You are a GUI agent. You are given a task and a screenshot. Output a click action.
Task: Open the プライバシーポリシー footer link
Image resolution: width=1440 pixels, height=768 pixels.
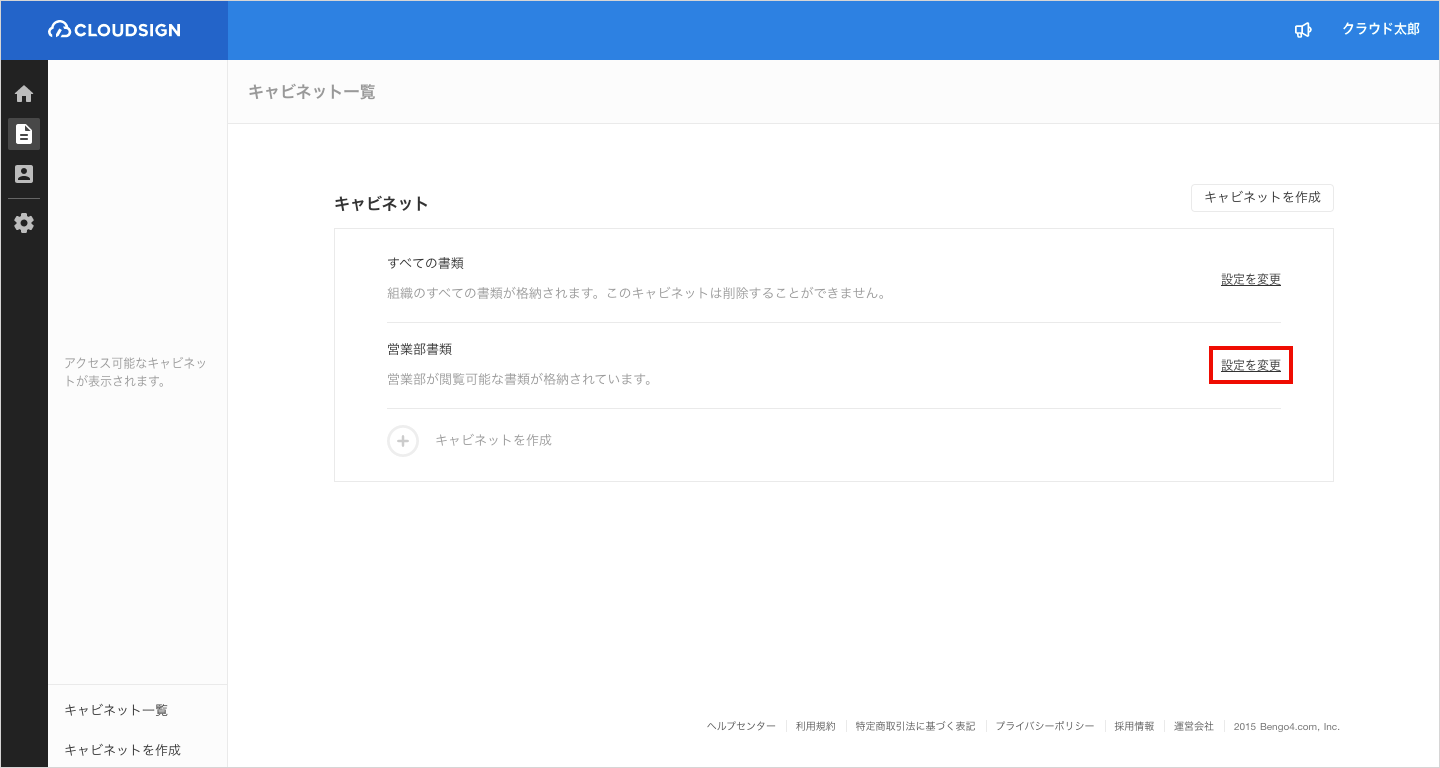pos(1044,726)
